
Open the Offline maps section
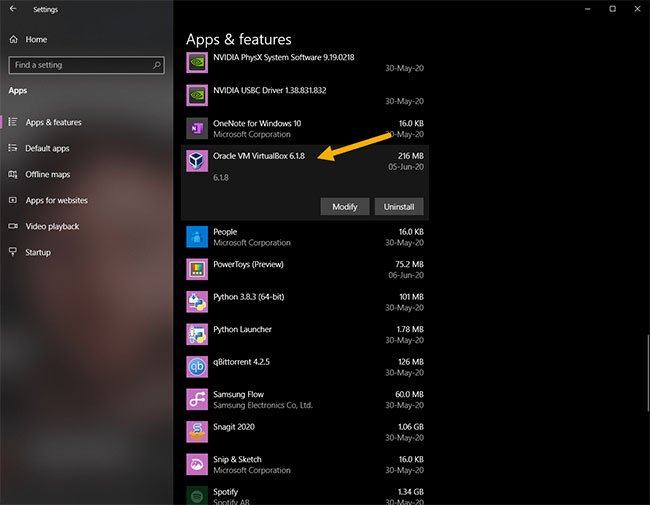tap(47, 174)
